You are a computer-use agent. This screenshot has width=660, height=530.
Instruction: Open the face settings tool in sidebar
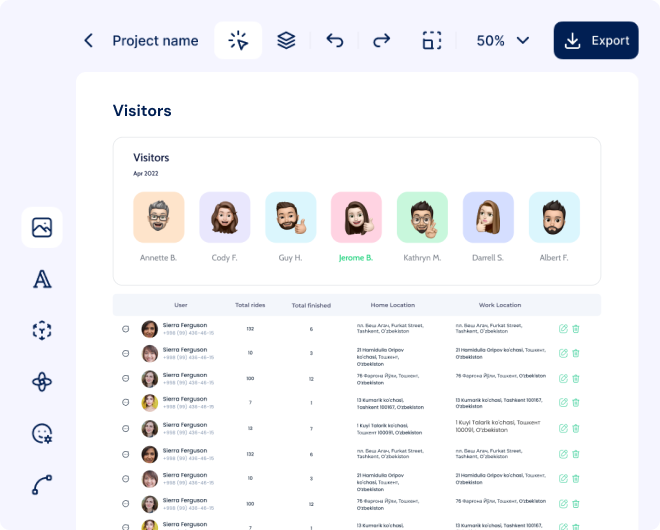point(42,434)
